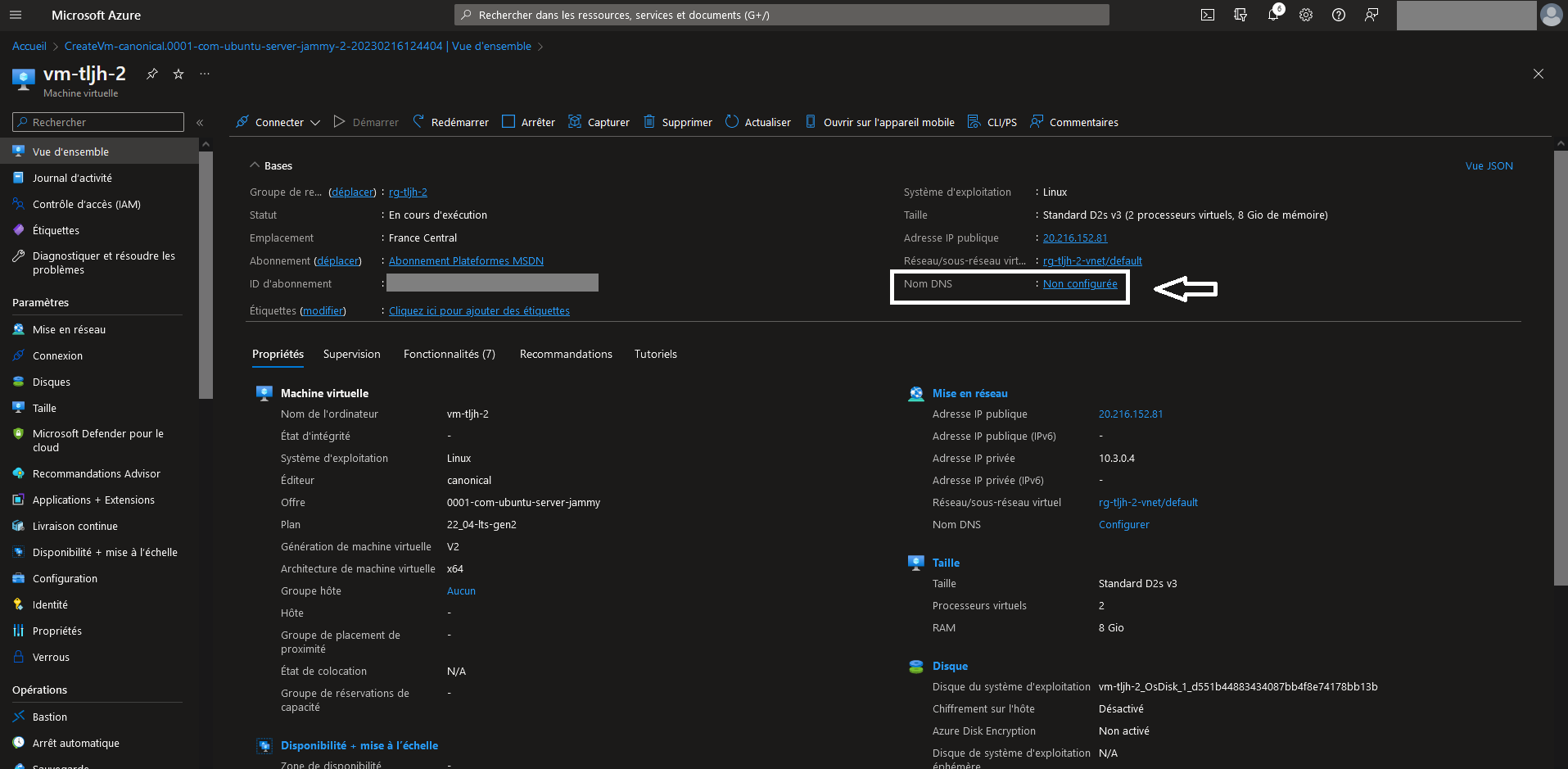
Task: Collapse the Bases section chevron
Action: 255,165
